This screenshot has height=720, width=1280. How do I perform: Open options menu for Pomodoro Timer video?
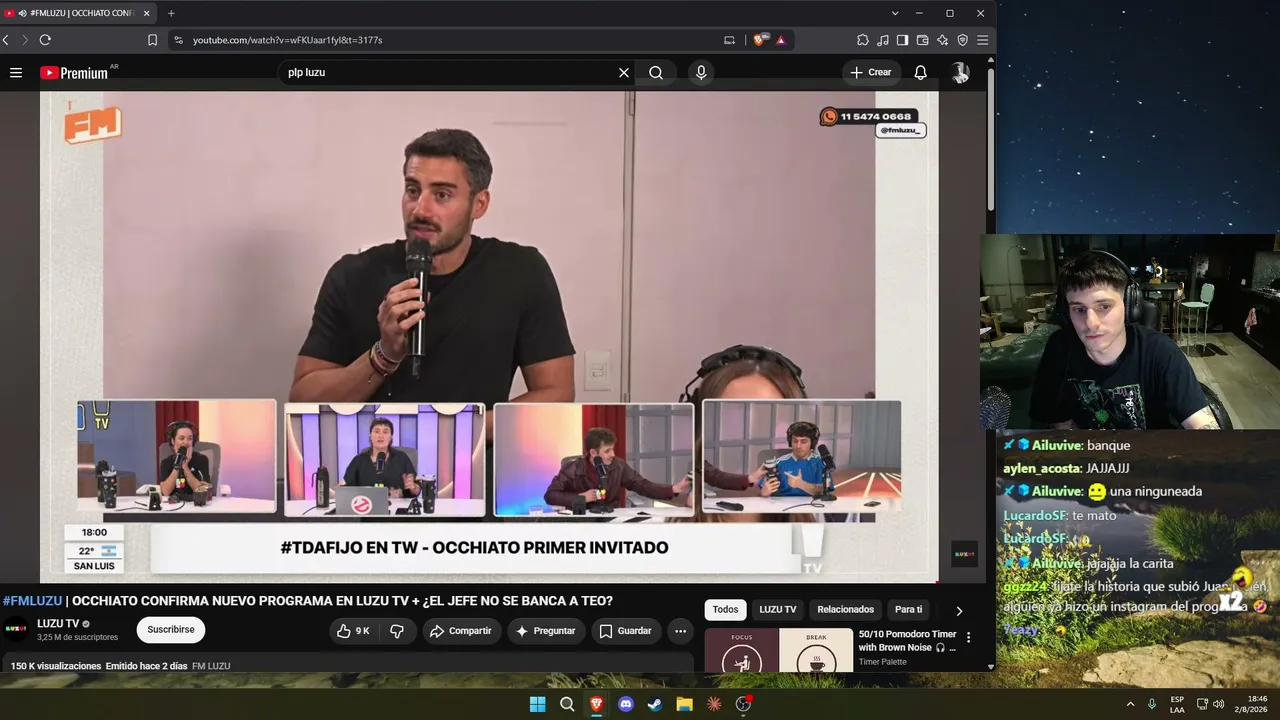pos(968,637)
